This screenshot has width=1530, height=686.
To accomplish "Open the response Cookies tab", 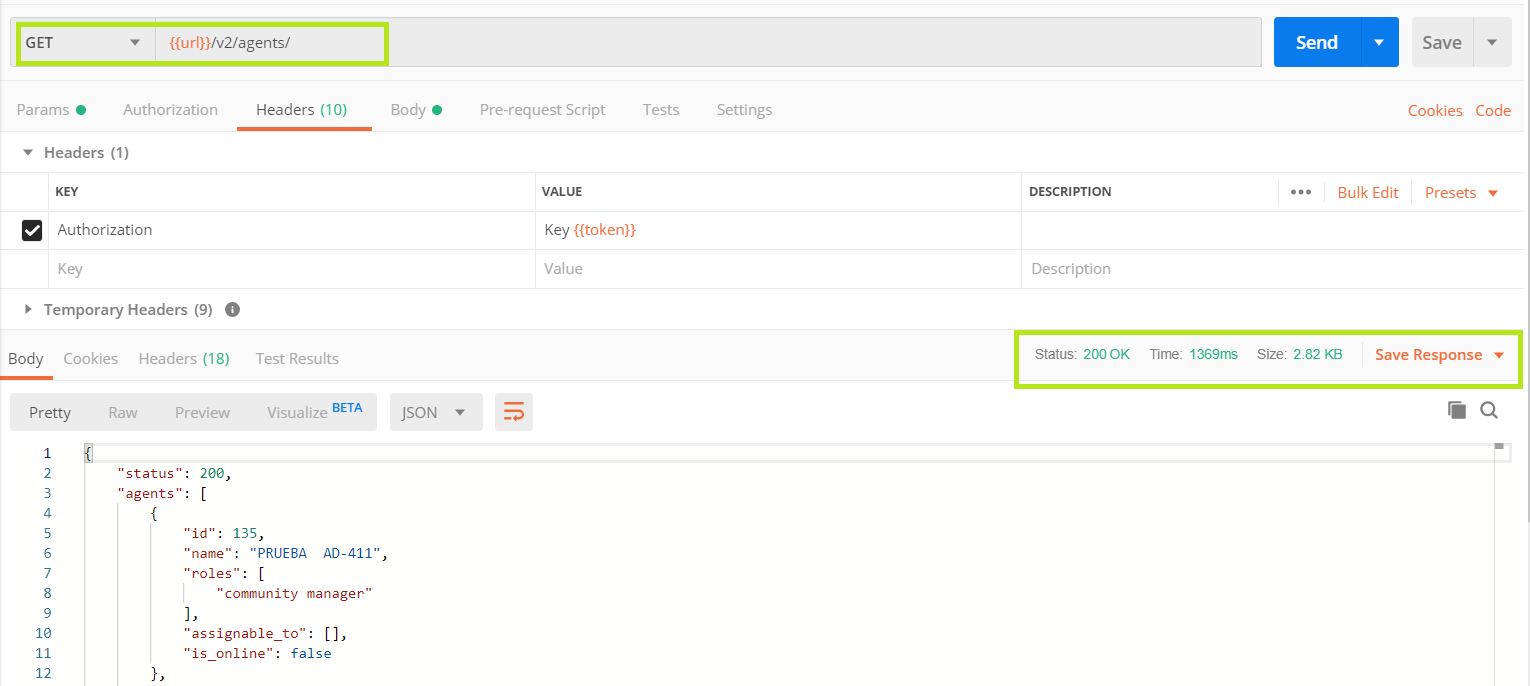I will (90, 359).
